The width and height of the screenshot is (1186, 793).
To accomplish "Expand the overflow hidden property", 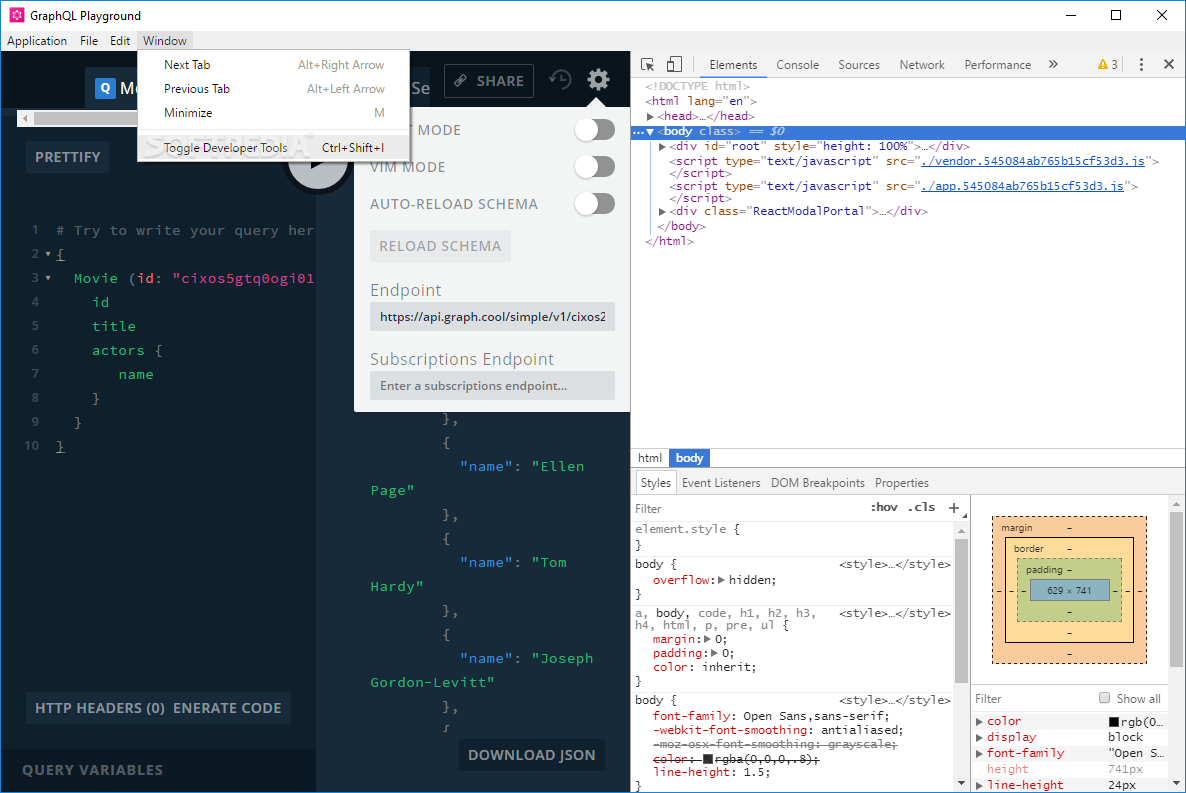I will point(722,580).
